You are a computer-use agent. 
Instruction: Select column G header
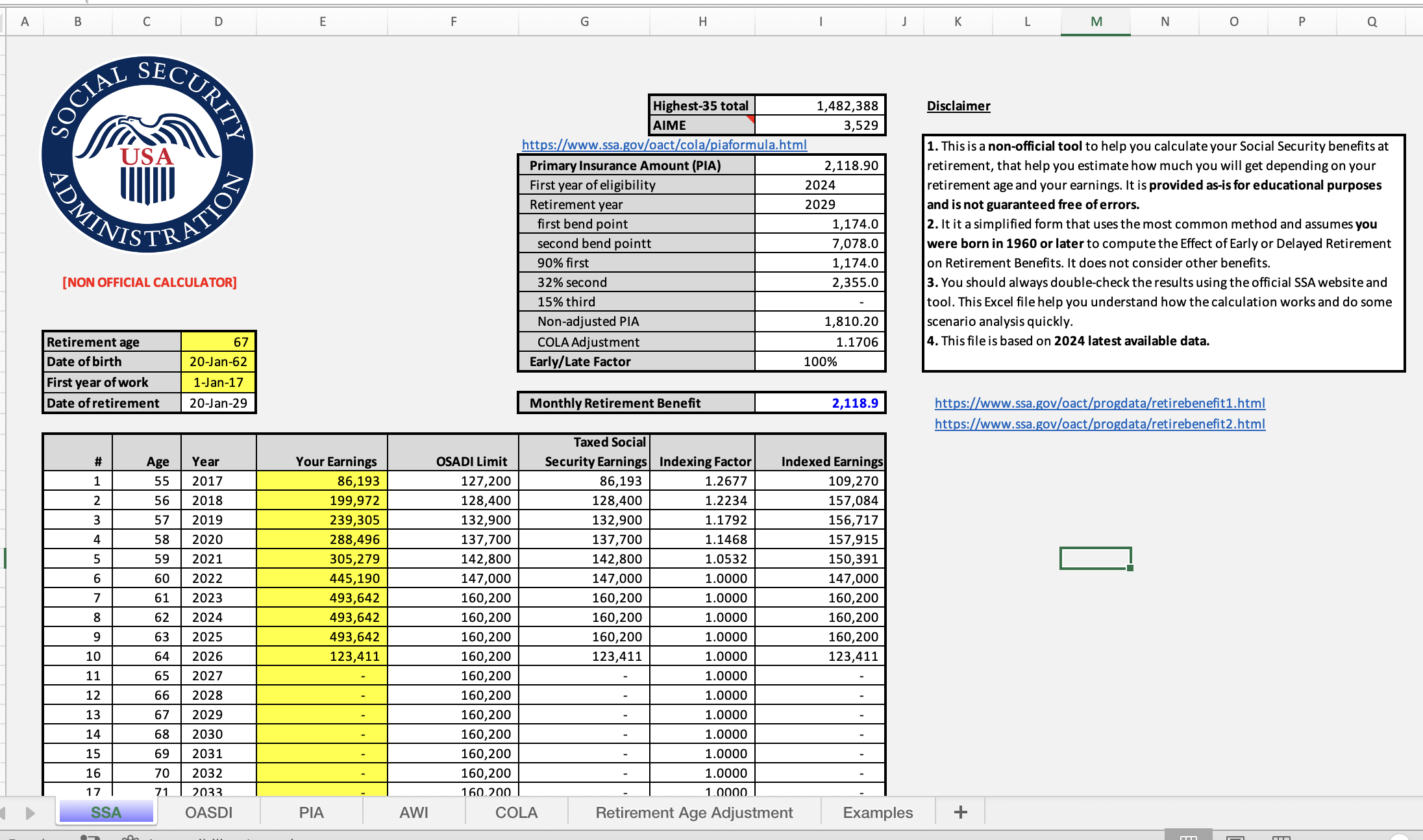click(x=584, y=21)
